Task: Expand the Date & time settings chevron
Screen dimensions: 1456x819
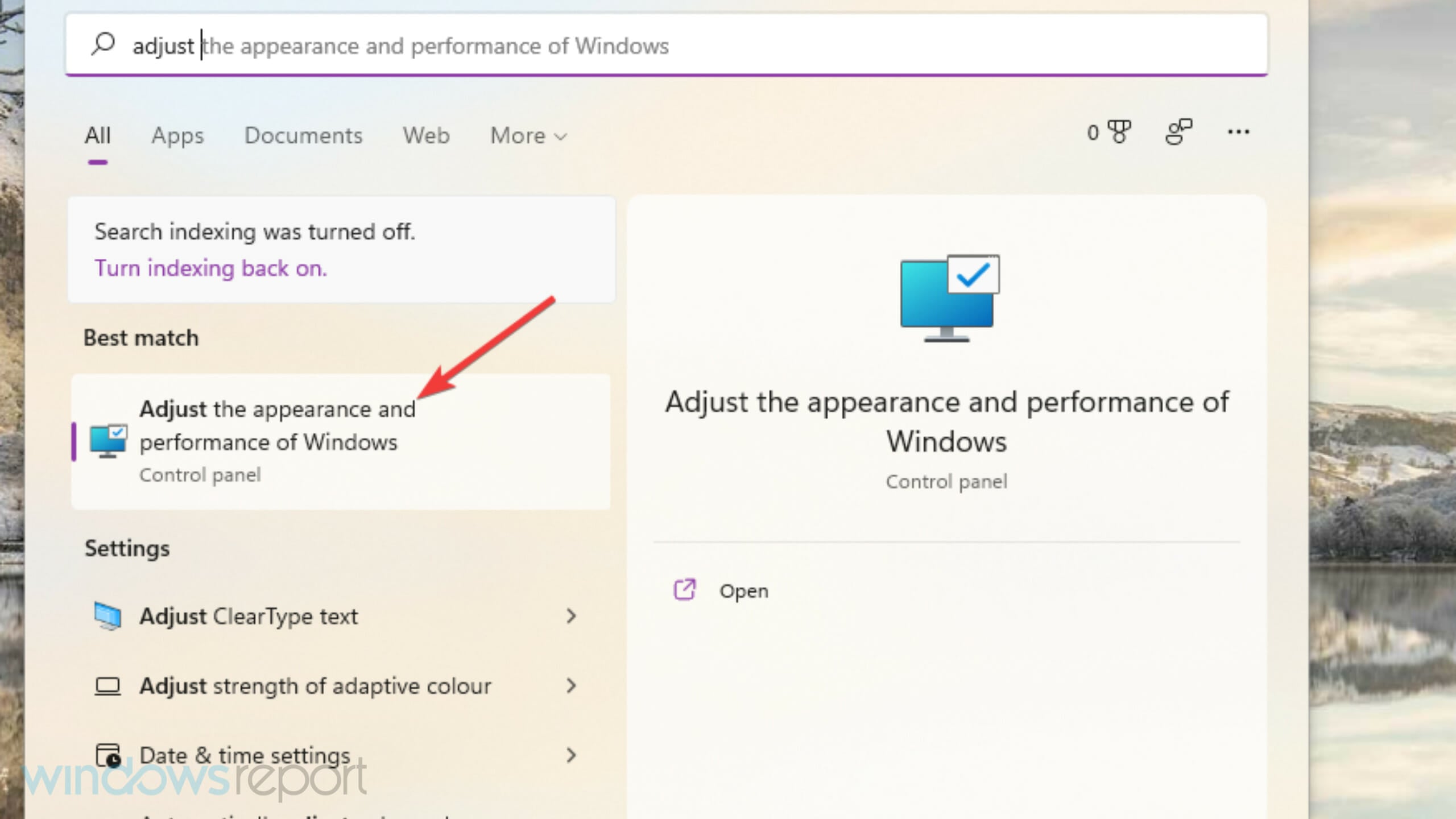Action: pyautogui.click(x=571, y=755)
